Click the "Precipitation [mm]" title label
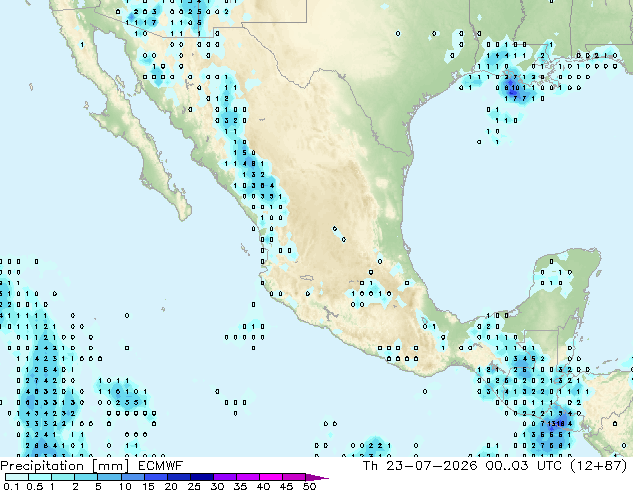 (x=65, y=466)
